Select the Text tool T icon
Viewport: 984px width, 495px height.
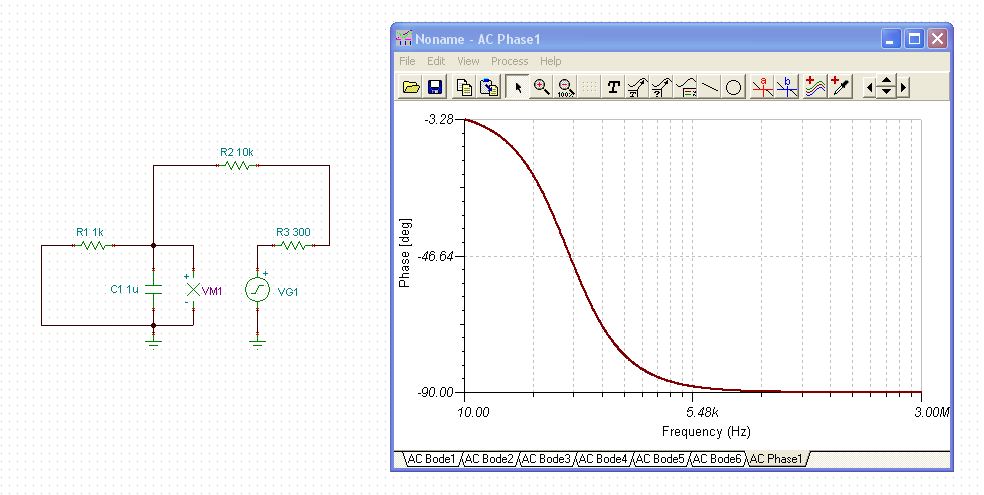coord(613,87)
